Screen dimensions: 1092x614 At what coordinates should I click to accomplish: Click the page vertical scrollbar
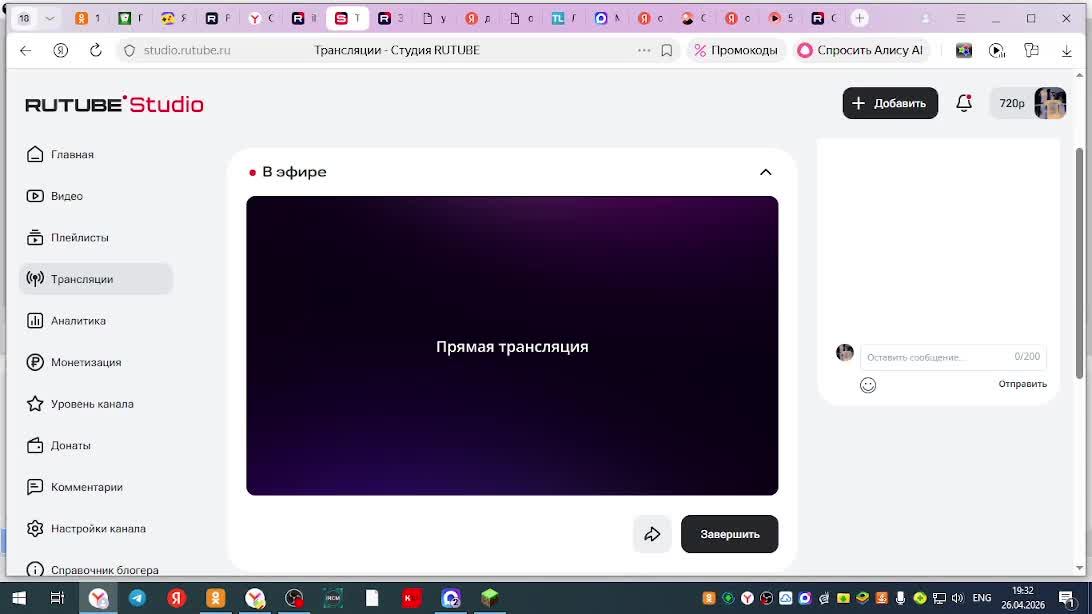pos(1080,263)
